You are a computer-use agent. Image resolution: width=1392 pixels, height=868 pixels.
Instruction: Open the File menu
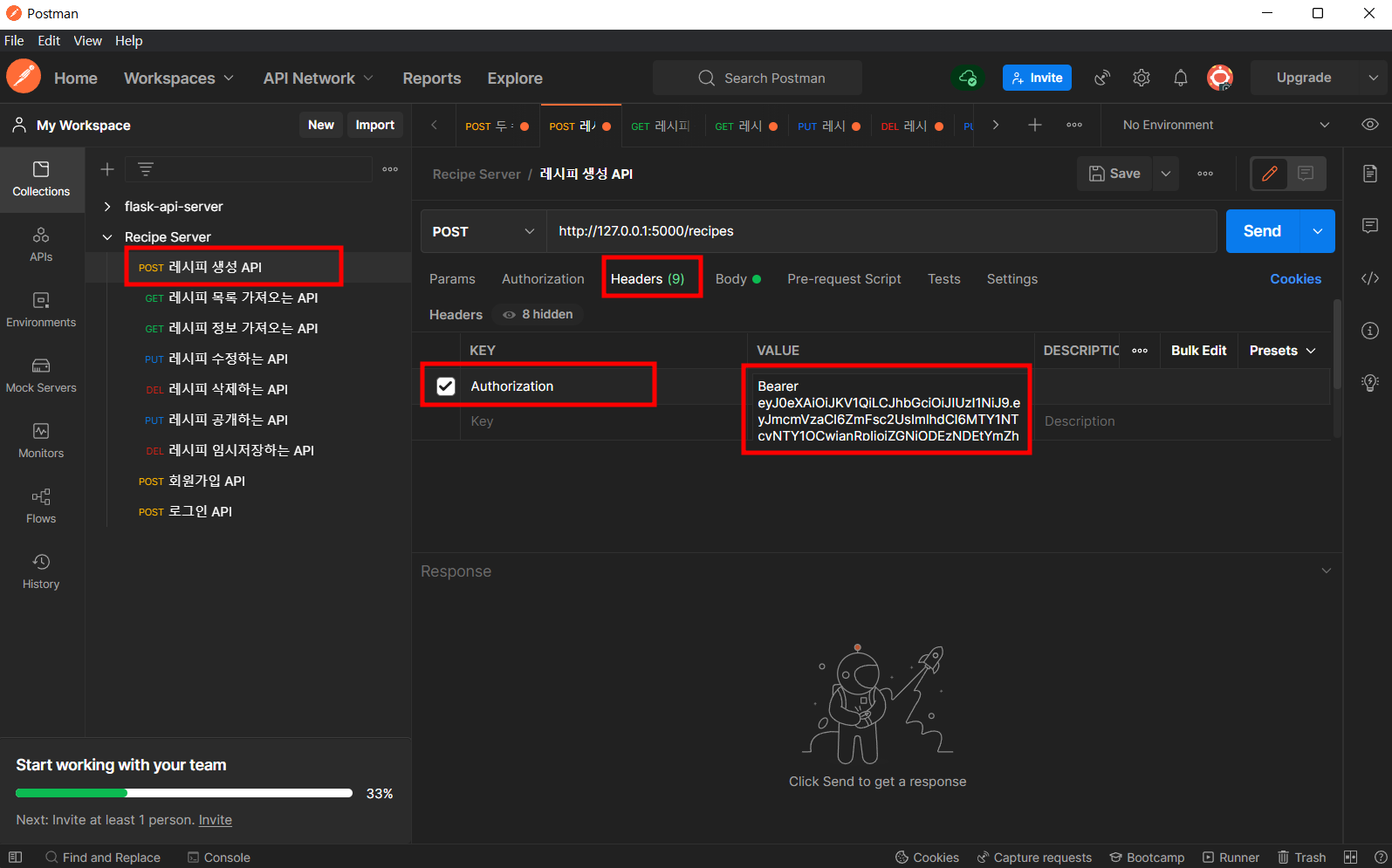14,41
